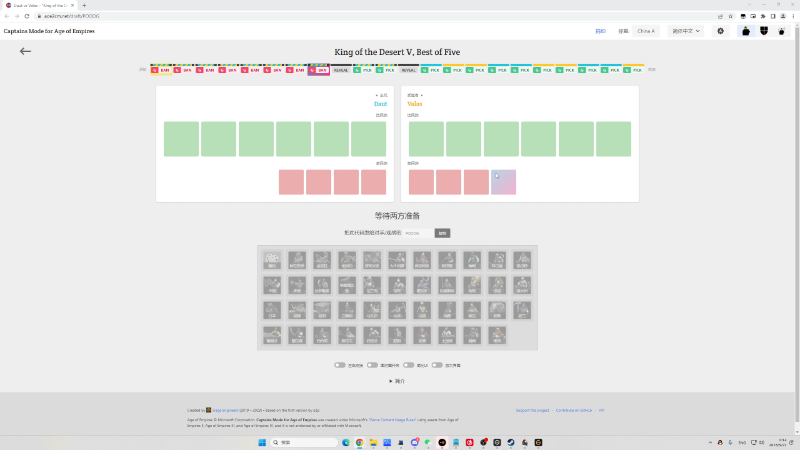
Task: Bookmark this page with the star icon
Action: (731, 16)
